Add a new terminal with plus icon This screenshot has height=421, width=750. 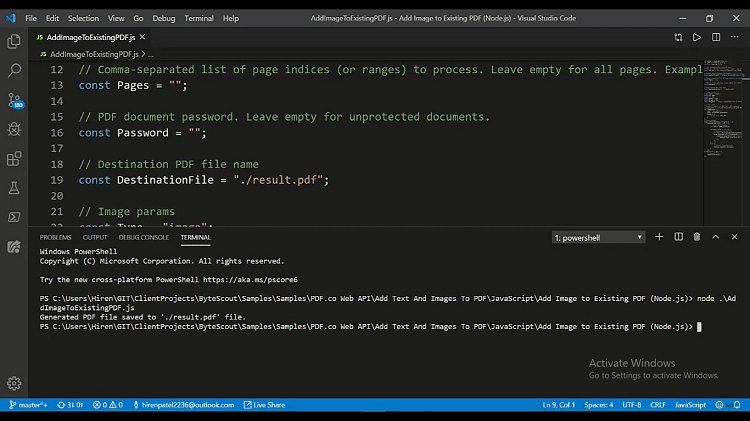pyautogui.click(x=659, y=237)
